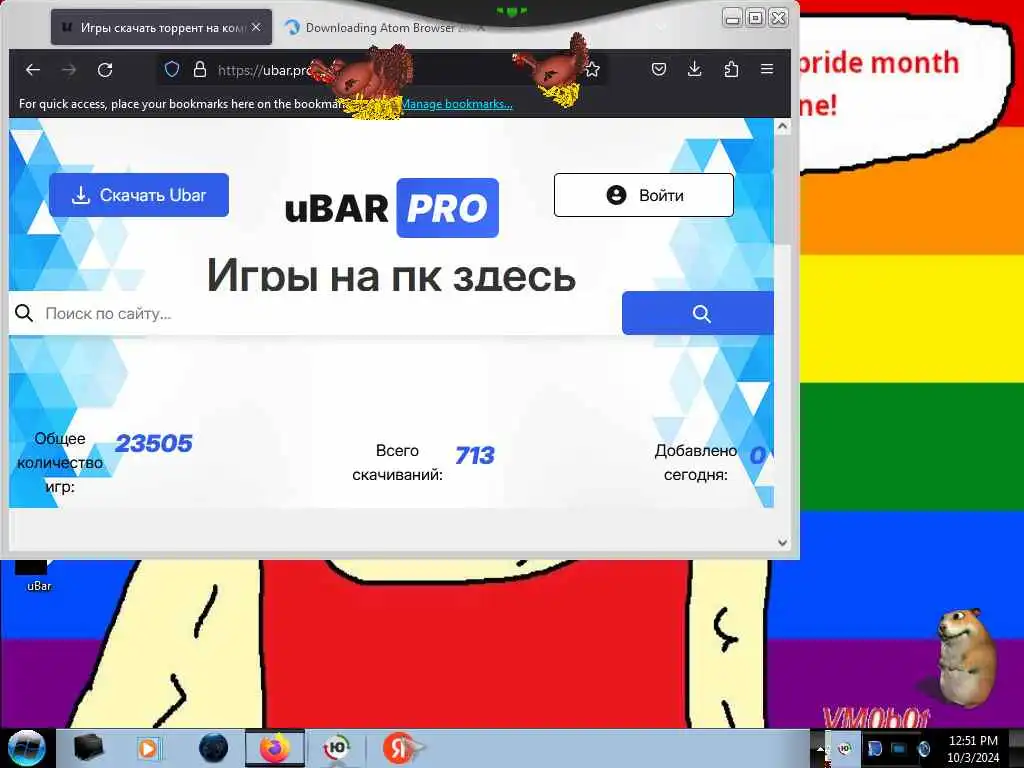Click the page scrollbar up arrow

pyautogui.click(x=782, y=127)
